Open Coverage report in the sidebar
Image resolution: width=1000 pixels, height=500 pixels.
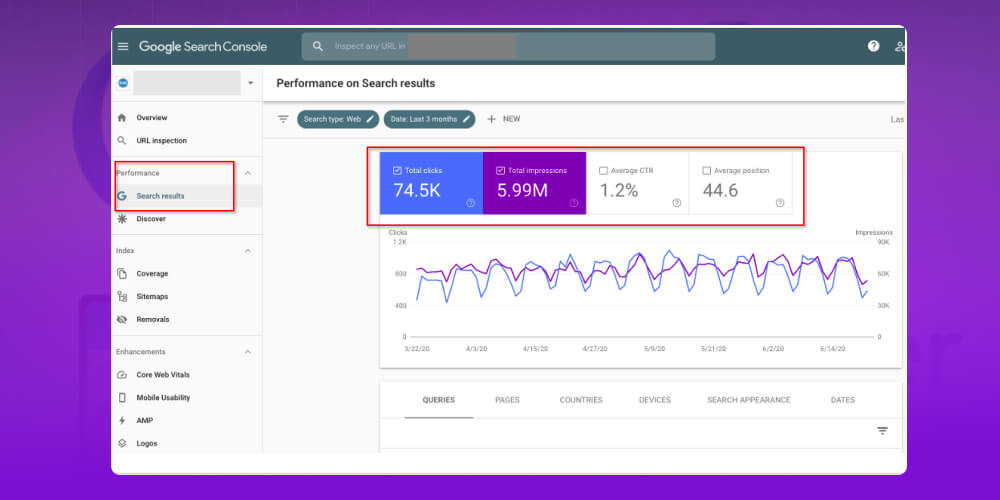point(152,274)
